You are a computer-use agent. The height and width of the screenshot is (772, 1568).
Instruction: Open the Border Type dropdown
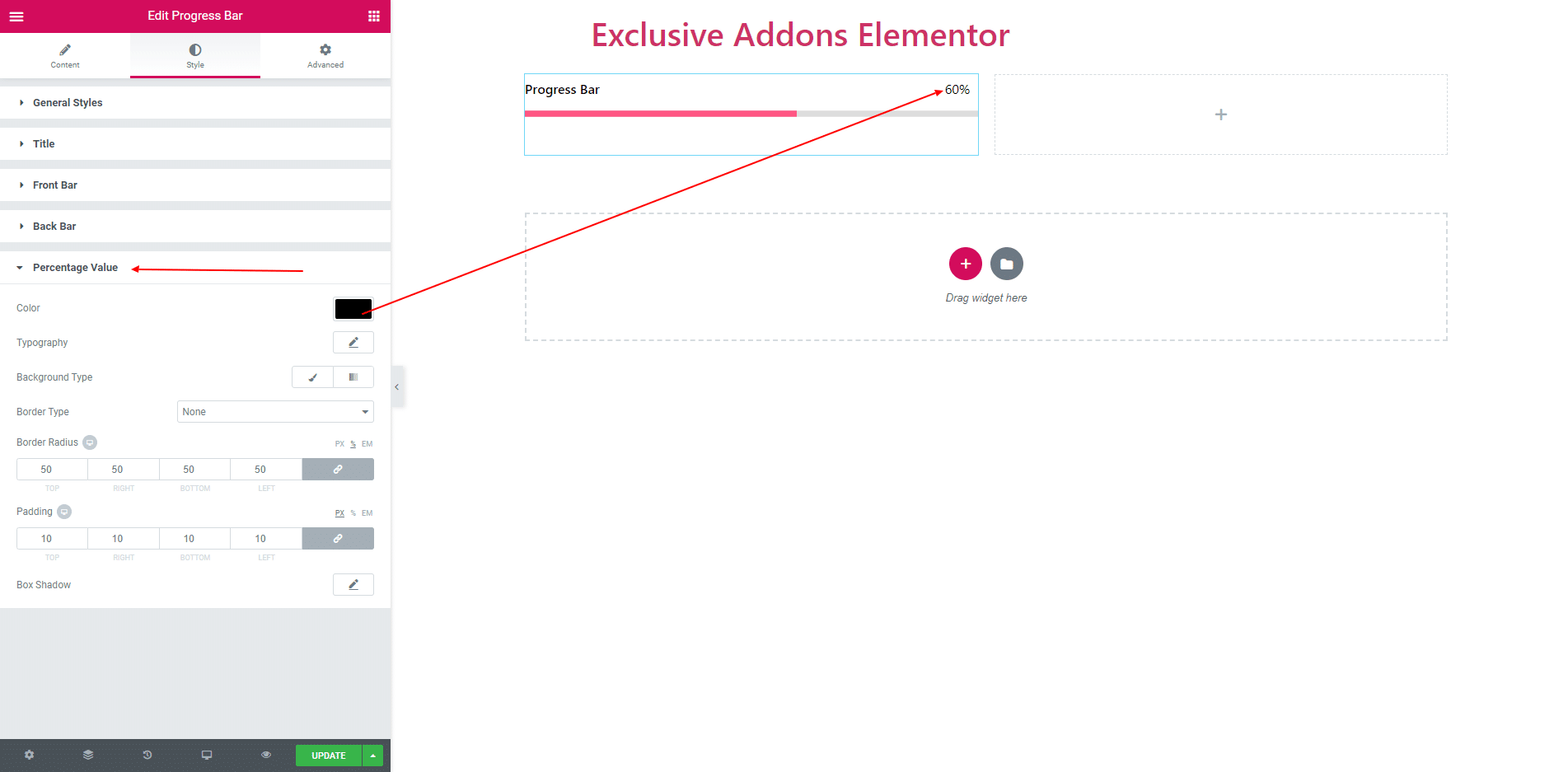275,411
